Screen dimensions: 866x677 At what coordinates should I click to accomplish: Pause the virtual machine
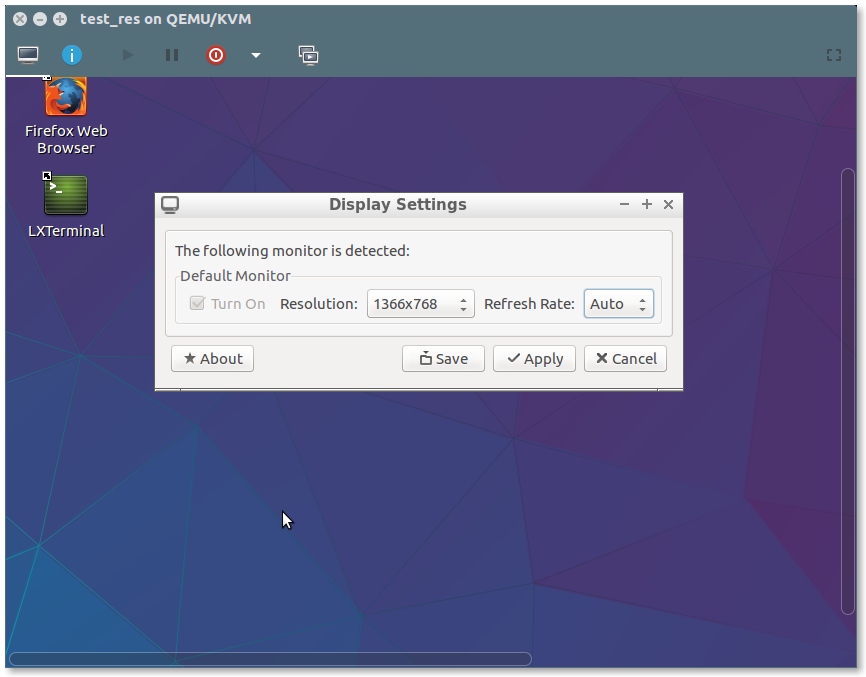[172, 55]
